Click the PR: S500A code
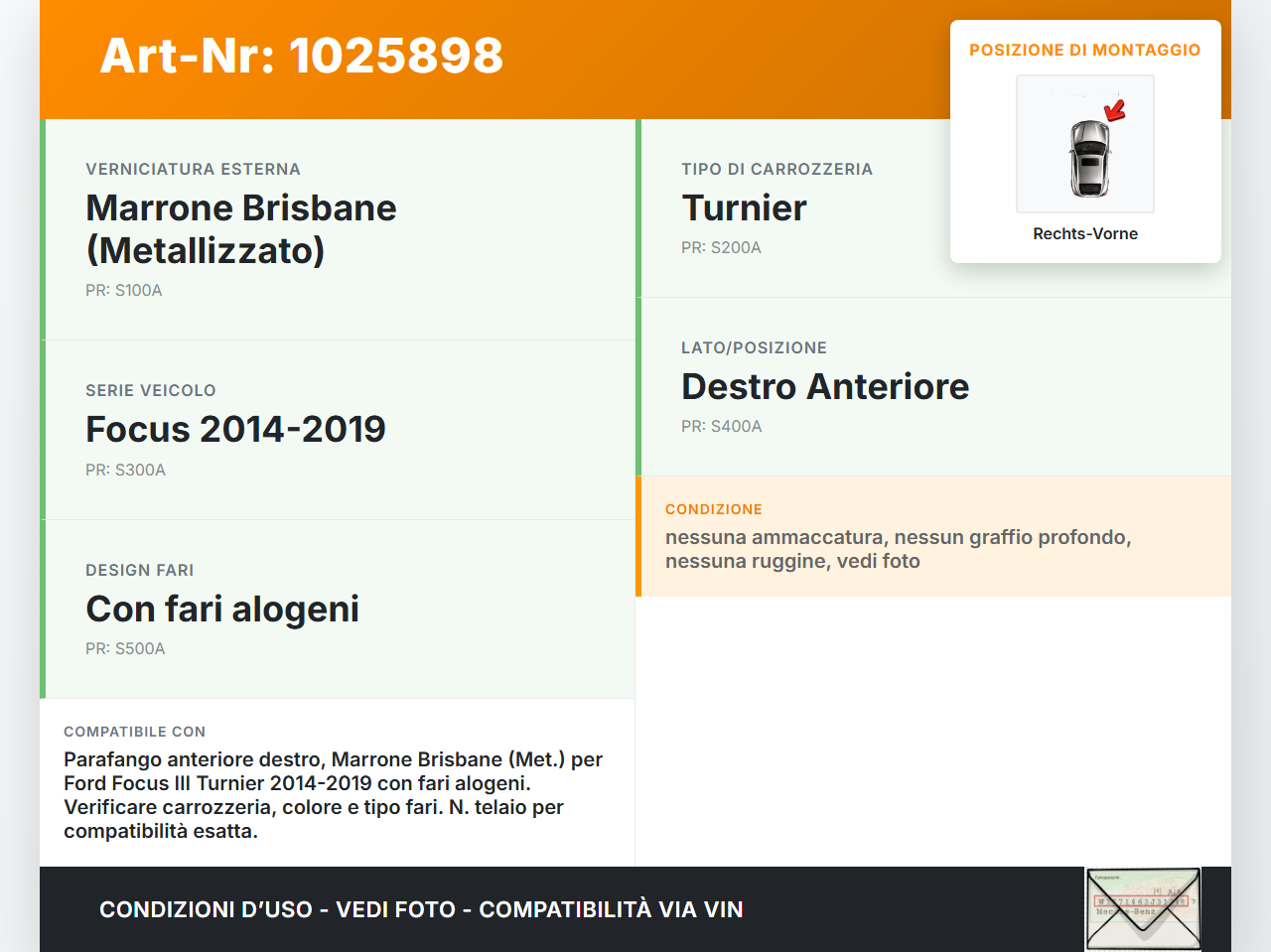The image size is (1271, 952). click(x=126, y=648)
